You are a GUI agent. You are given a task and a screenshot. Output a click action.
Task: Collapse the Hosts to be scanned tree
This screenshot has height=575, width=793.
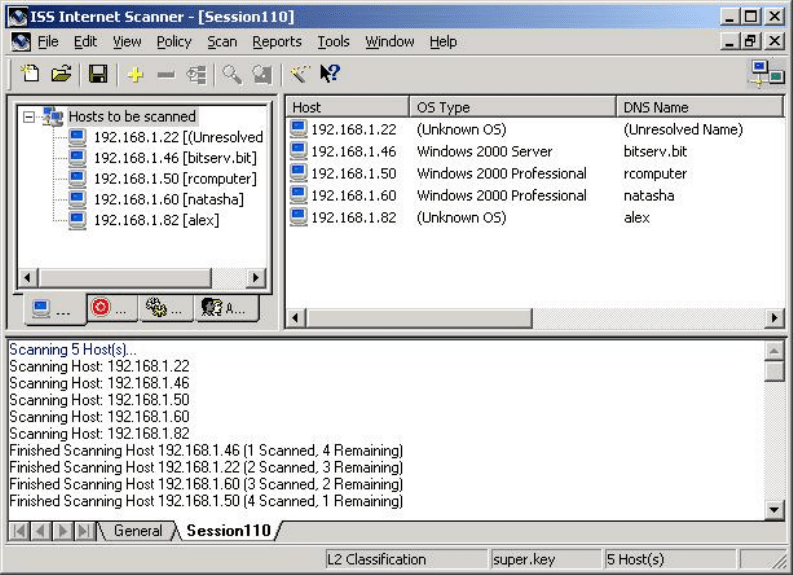pos(29,117)
